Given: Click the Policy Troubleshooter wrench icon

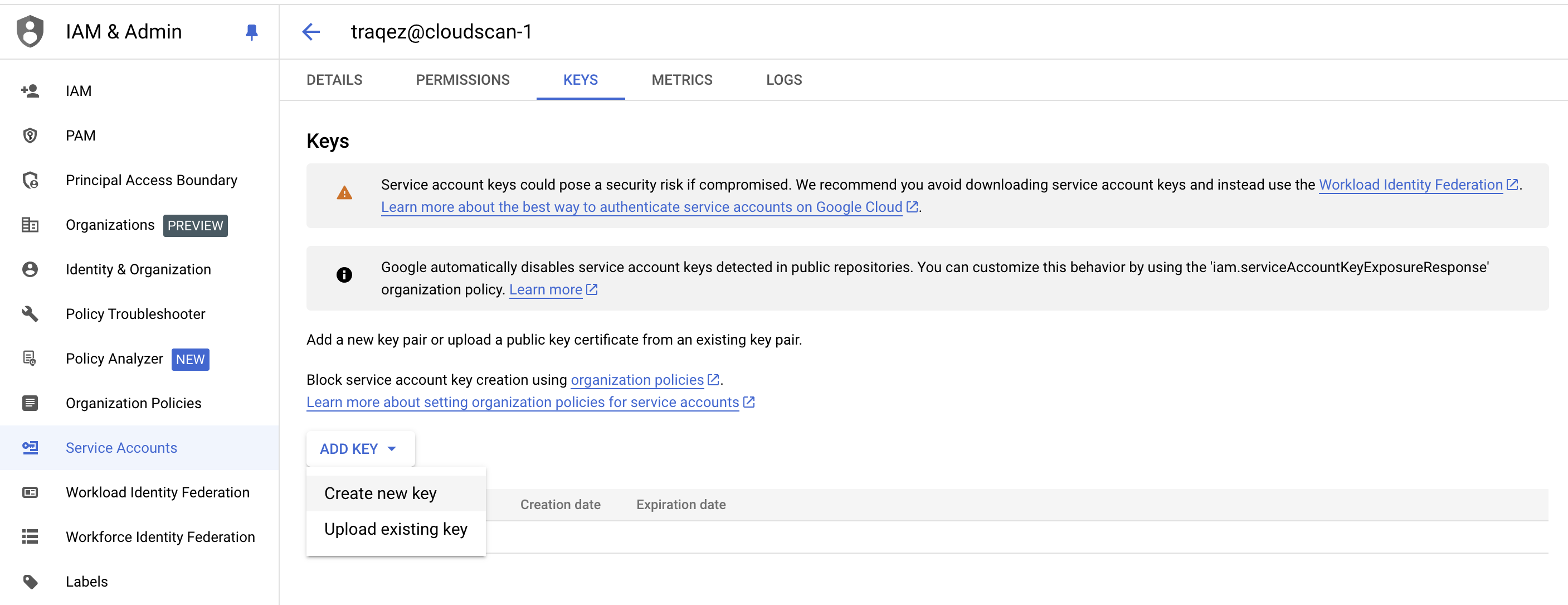Looking at the screenshot, I should coord(30,314).
